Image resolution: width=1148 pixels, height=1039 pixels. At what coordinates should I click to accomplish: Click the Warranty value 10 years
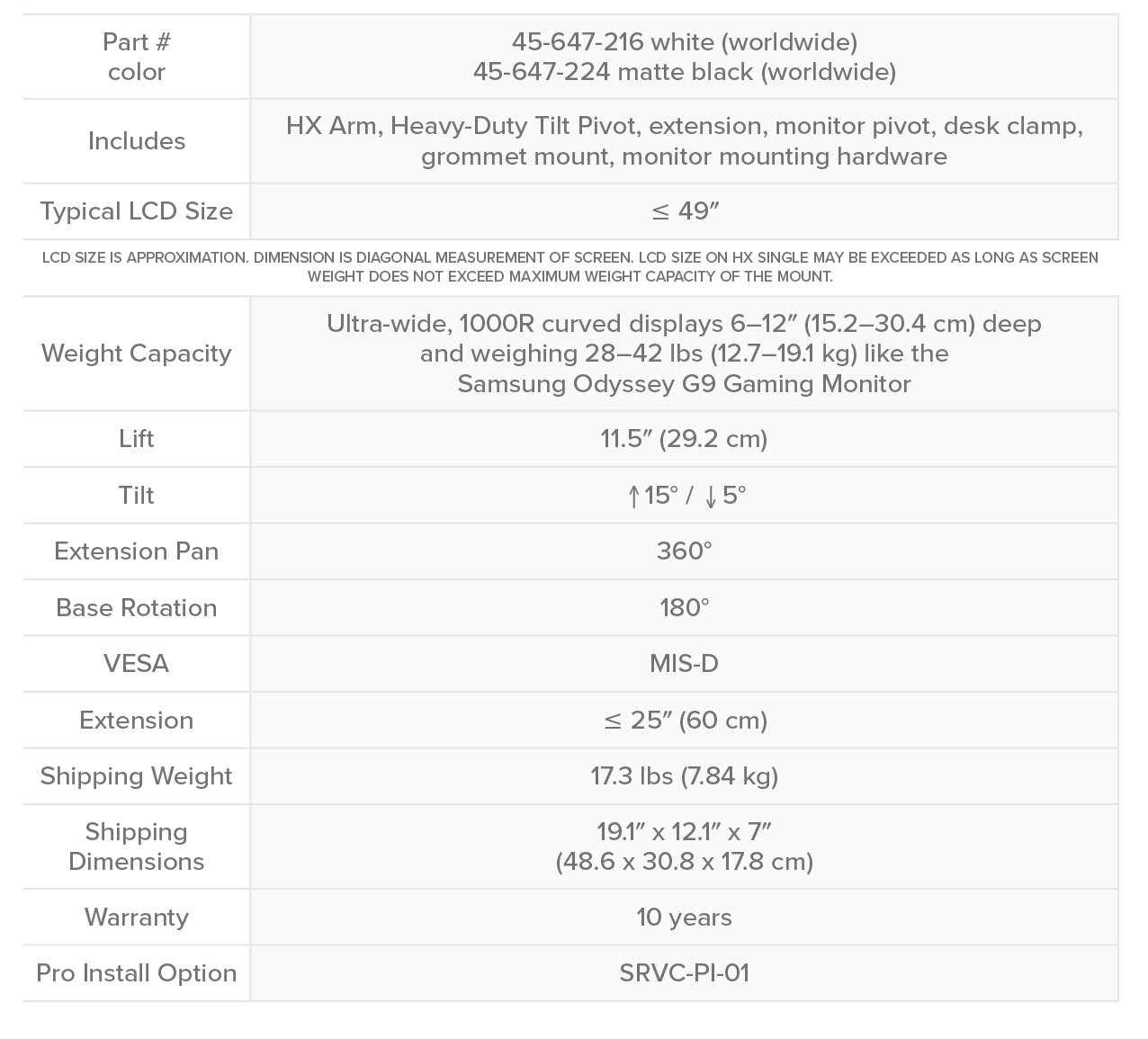(x=684, y=918)
